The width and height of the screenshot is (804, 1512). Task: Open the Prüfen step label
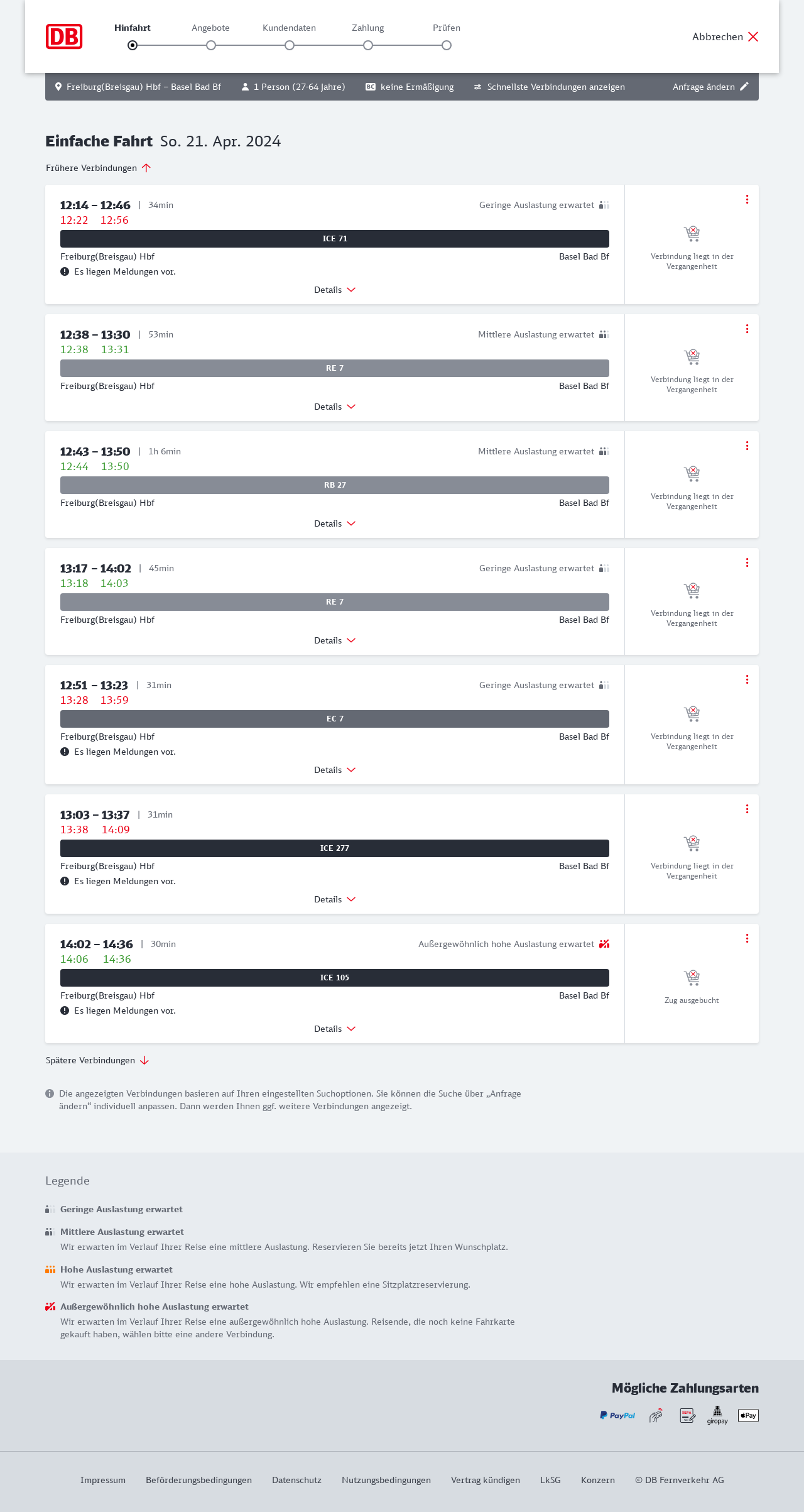[x=447, y=28]
